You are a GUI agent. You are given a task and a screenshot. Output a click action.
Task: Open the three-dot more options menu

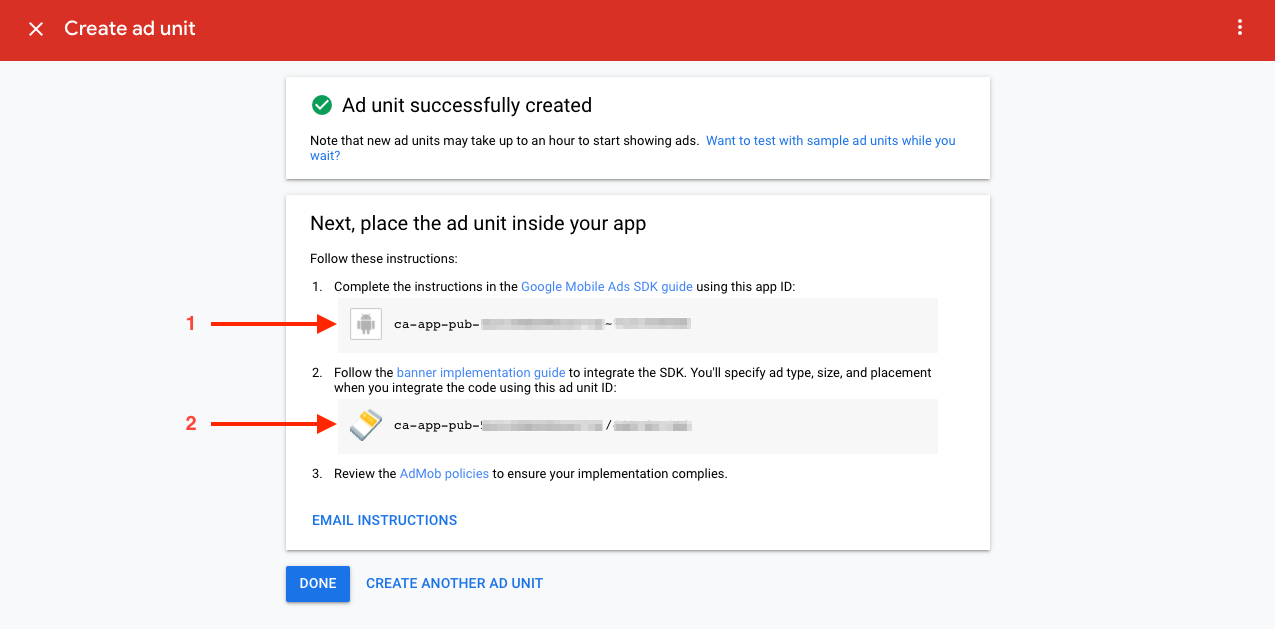pos(1240,28)
